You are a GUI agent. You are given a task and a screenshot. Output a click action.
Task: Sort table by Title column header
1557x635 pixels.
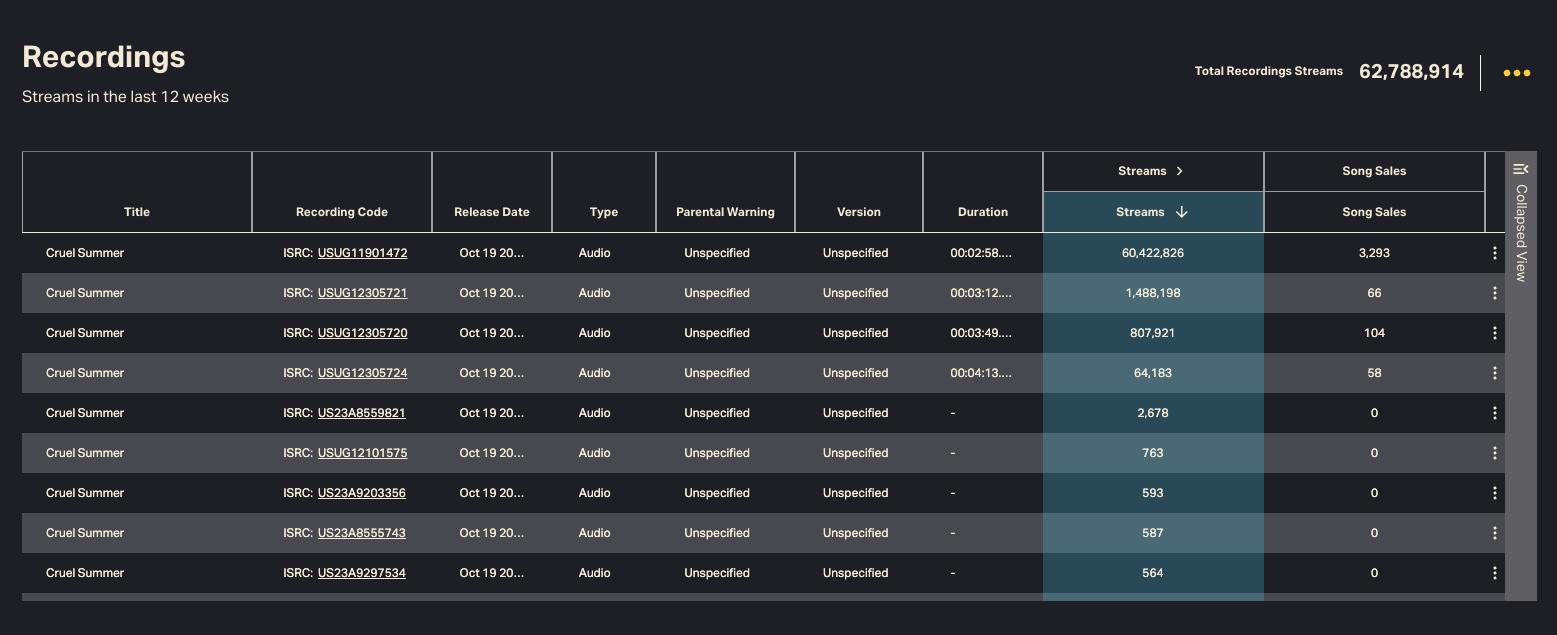137,212
